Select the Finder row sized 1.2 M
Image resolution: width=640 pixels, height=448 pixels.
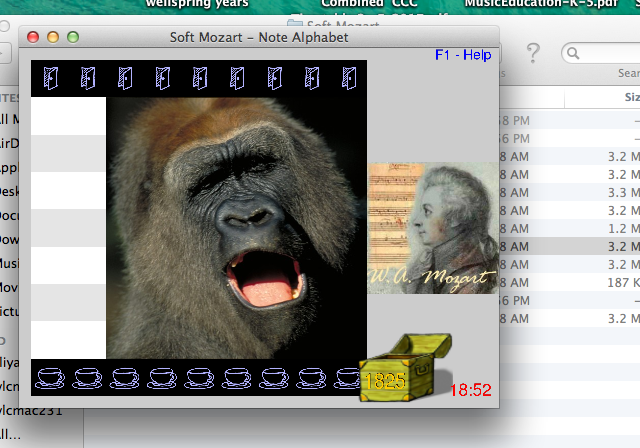pyautogui.click(x=569, y=228)
